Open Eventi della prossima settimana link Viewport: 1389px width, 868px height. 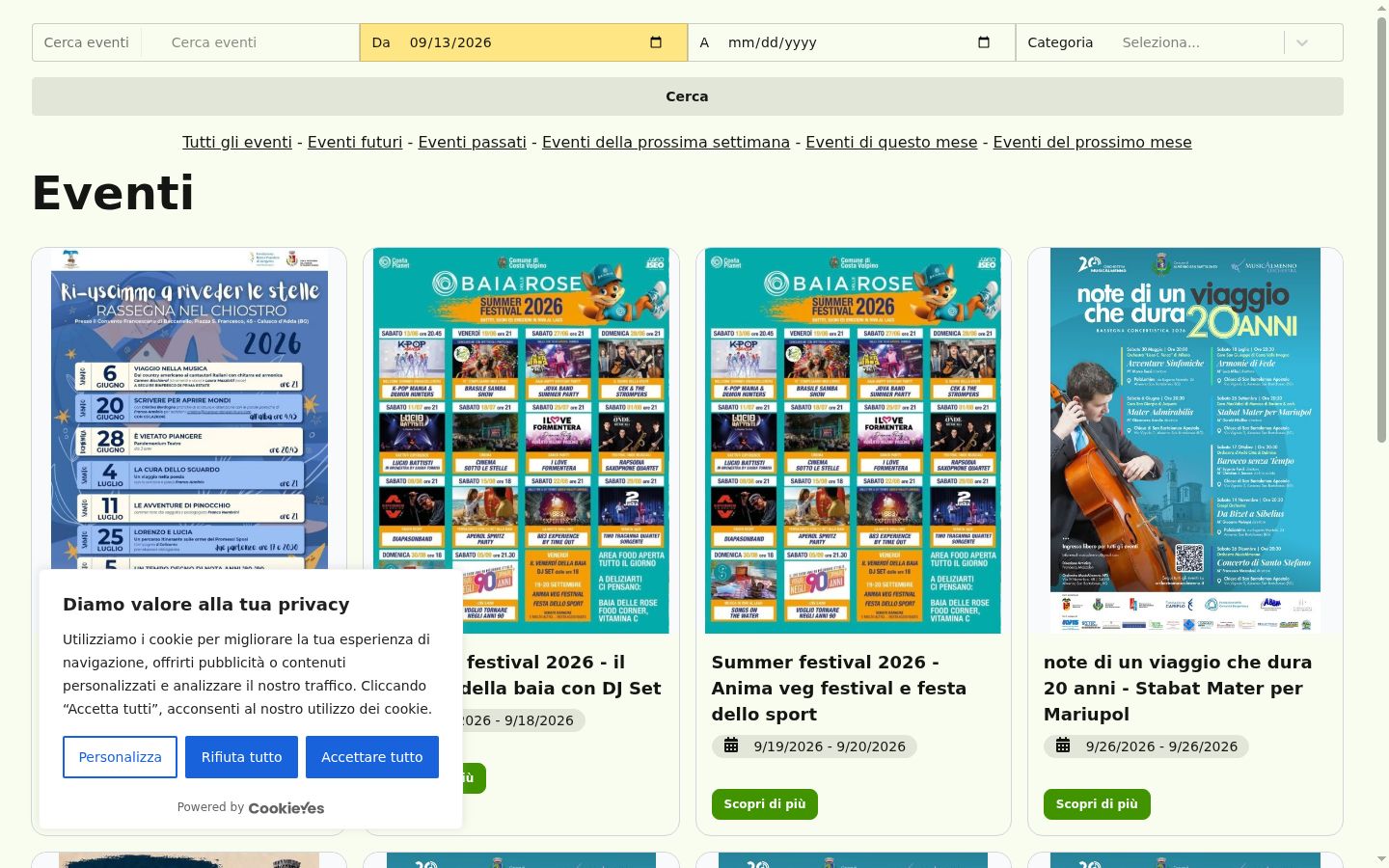tap(666, 143)
